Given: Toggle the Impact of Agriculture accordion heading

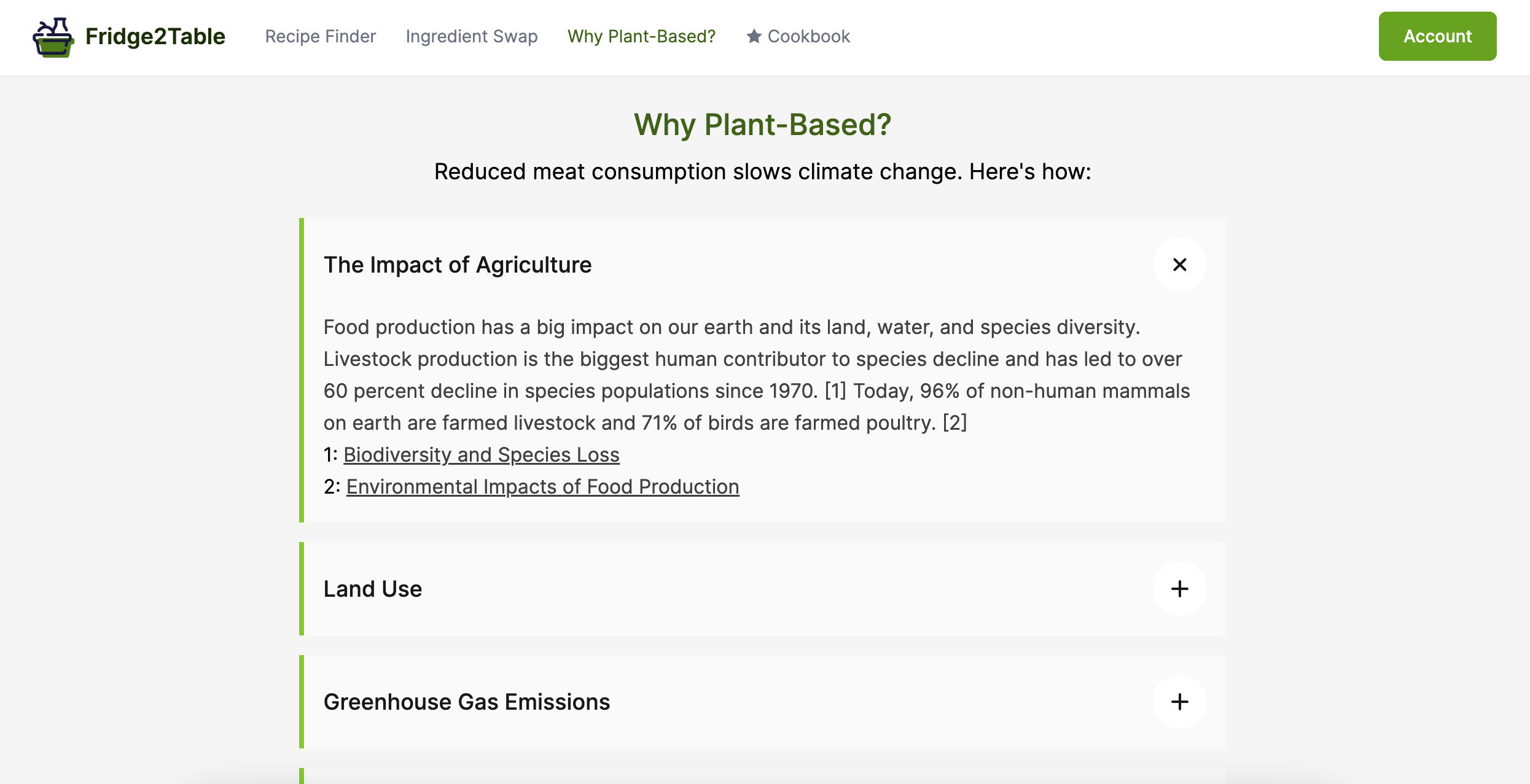Looking at the screenshot, I should point(458,265).
